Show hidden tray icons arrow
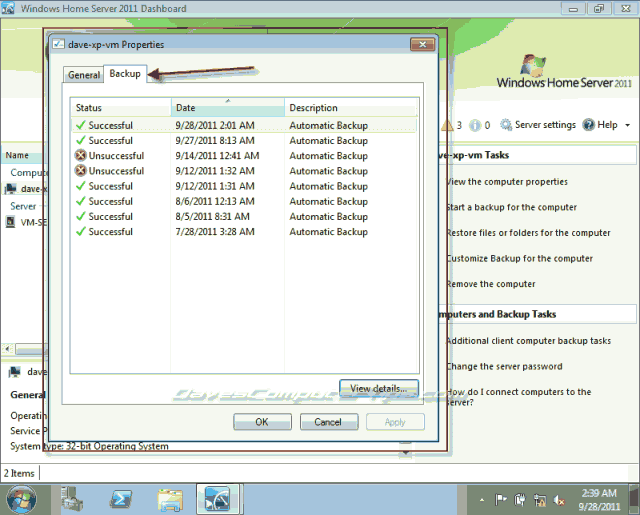 [x=482, y=500]
